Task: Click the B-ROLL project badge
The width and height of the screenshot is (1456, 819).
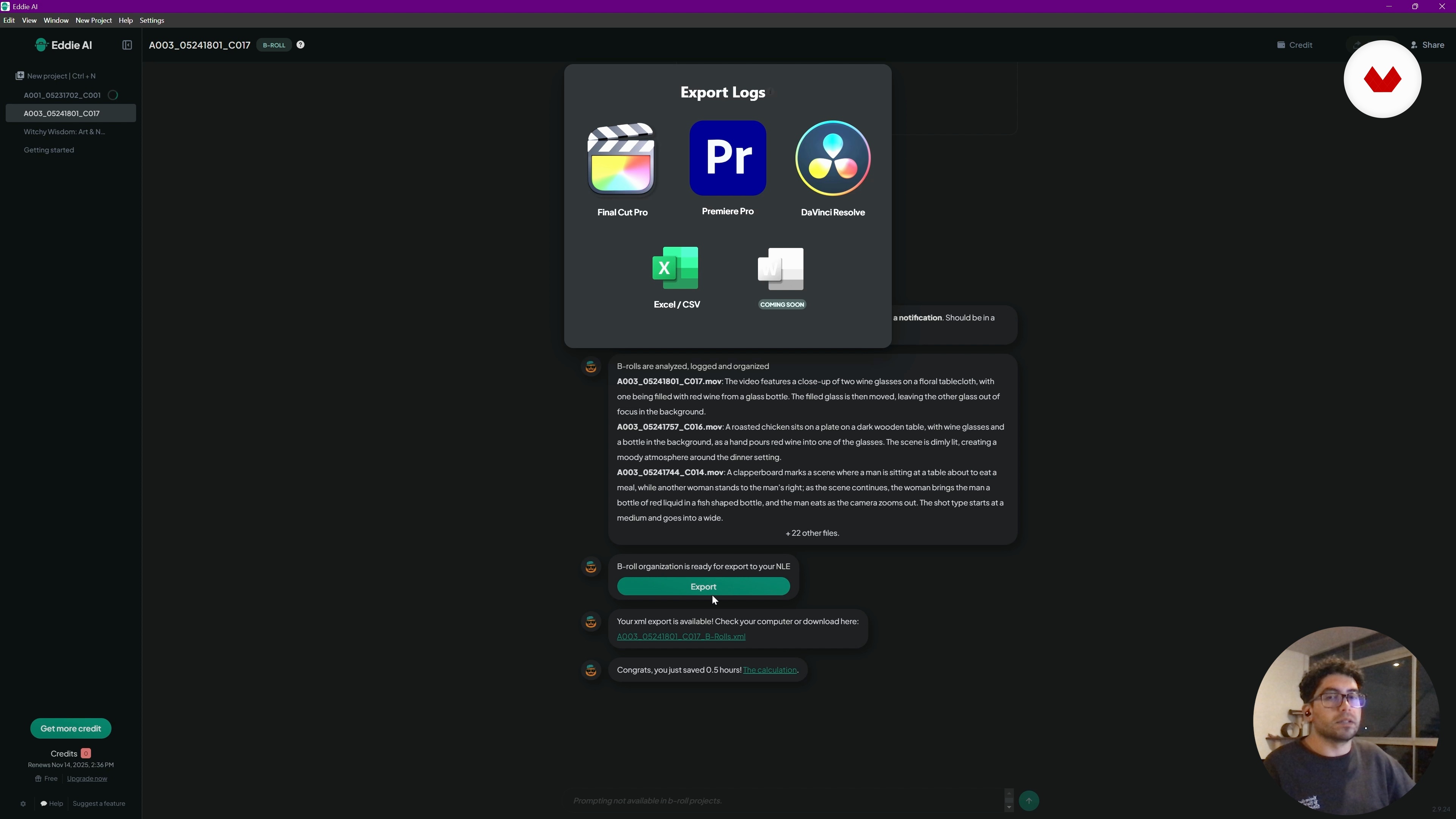Action: coord(274,45)
